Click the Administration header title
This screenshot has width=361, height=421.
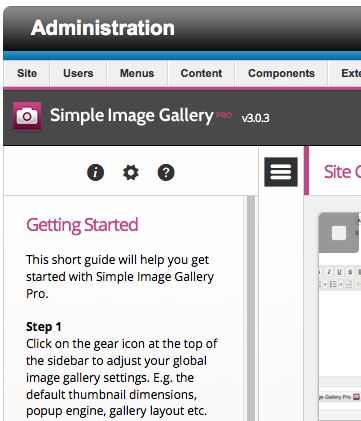(x=103, y=28)
